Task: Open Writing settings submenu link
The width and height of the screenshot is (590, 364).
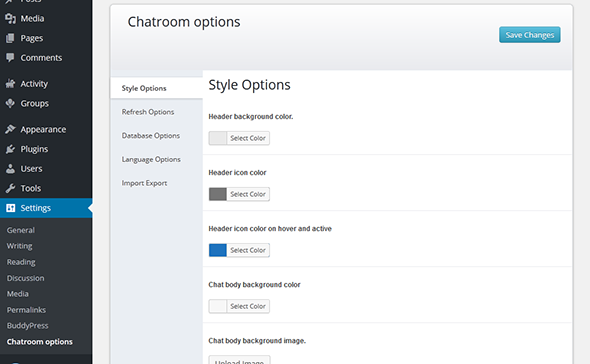Action: [20, 246]
